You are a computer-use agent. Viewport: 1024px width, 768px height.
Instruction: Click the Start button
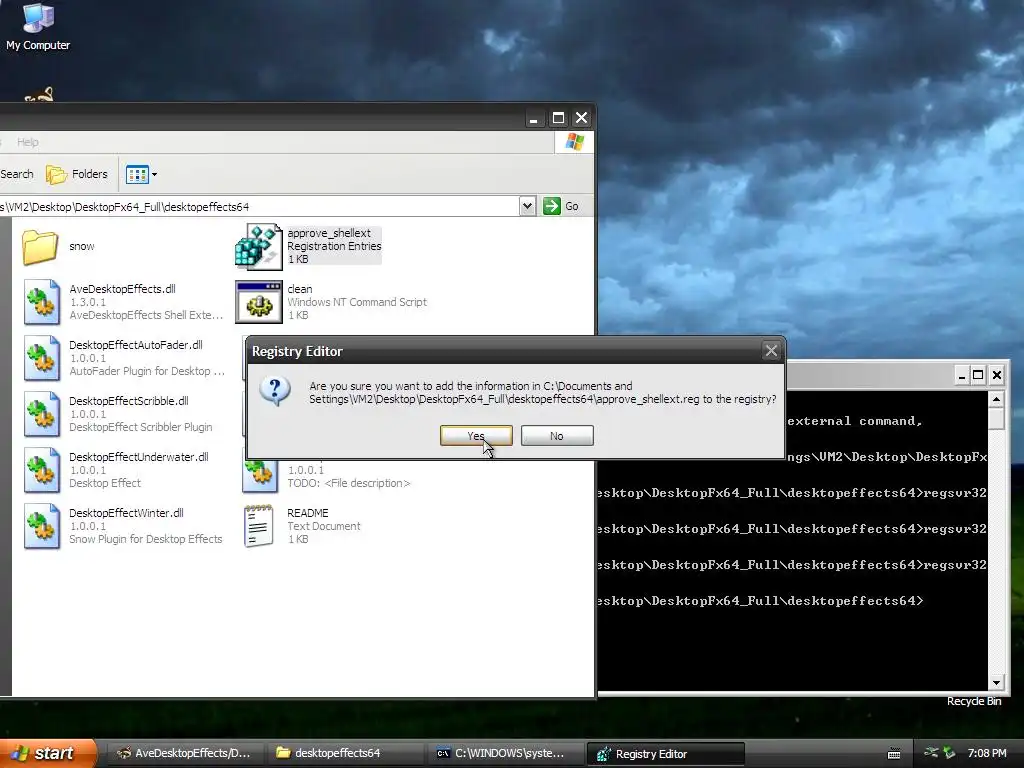(x=47, y=753)
